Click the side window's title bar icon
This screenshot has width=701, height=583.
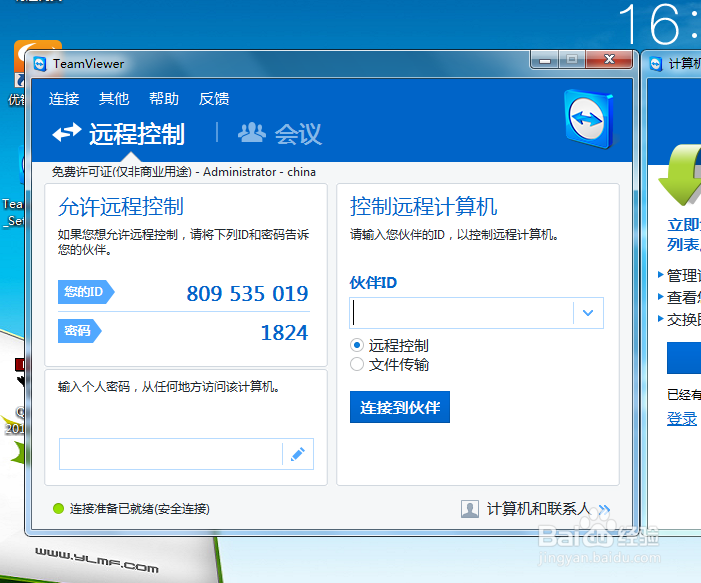(x=656, y=64)
